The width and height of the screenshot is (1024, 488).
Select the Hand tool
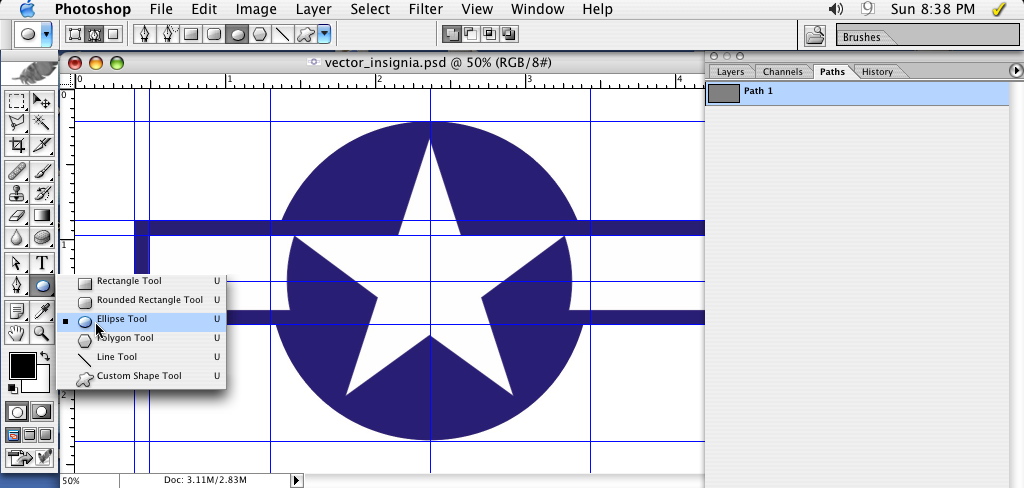[16, 333]
